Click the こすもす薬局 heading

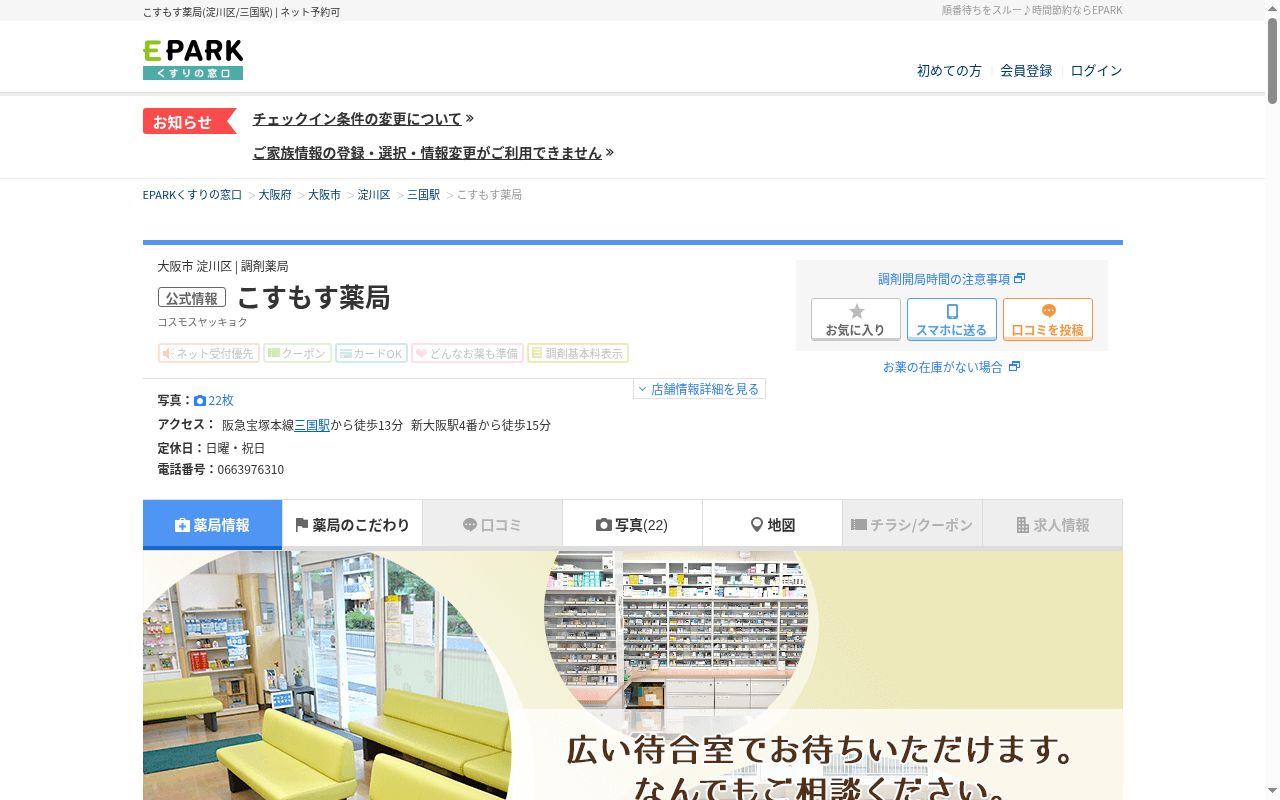click(313, 298)
